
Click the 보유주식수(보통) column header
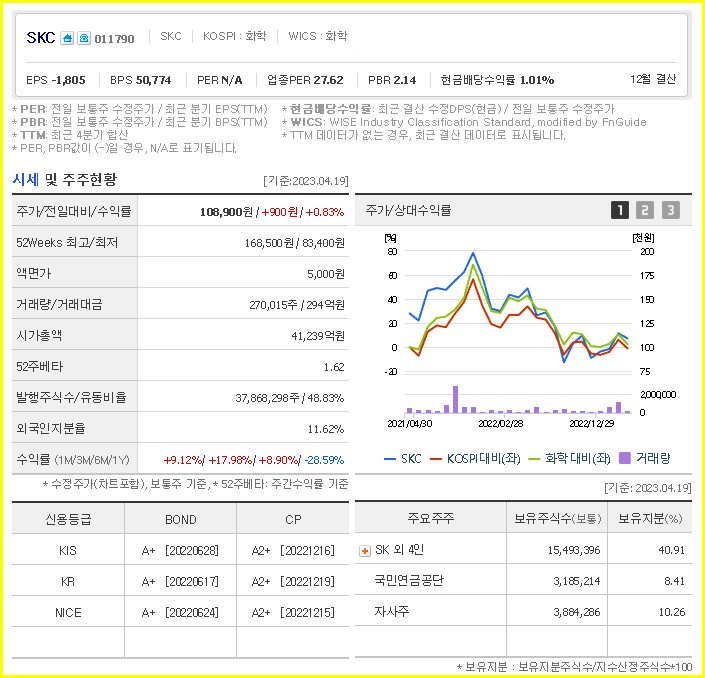tap(557, 518)
